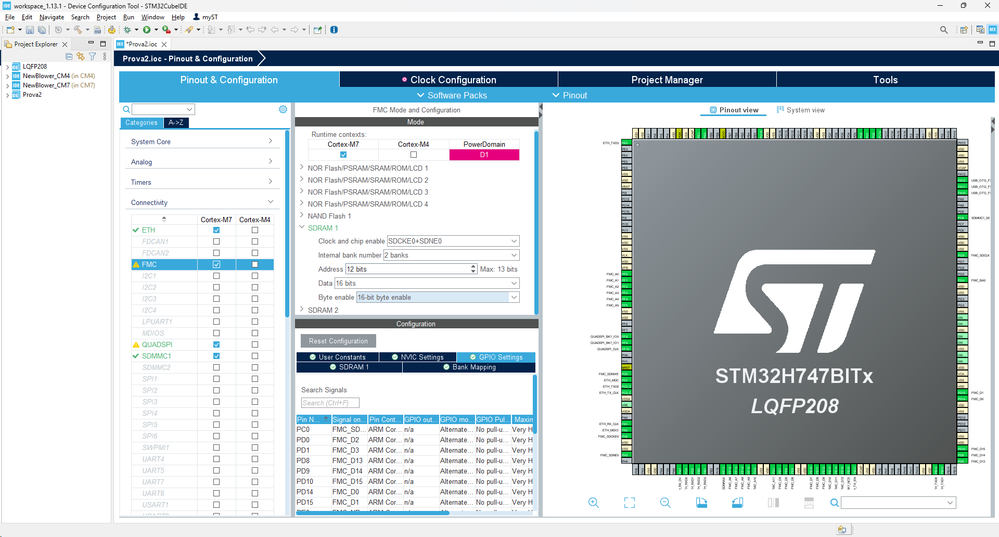
Task: Enable FMC for Cortex-M4
Action: [x=255, y=264]
